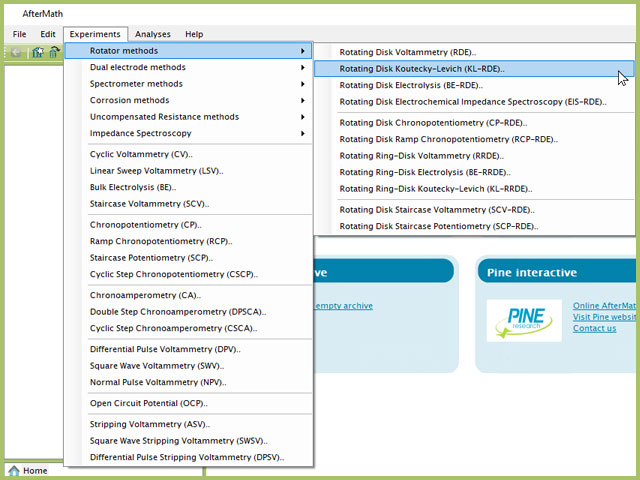Viewport: 640px width, 480px height.
Task: Click the Pine research logo
Action: (x=524, y=320)
